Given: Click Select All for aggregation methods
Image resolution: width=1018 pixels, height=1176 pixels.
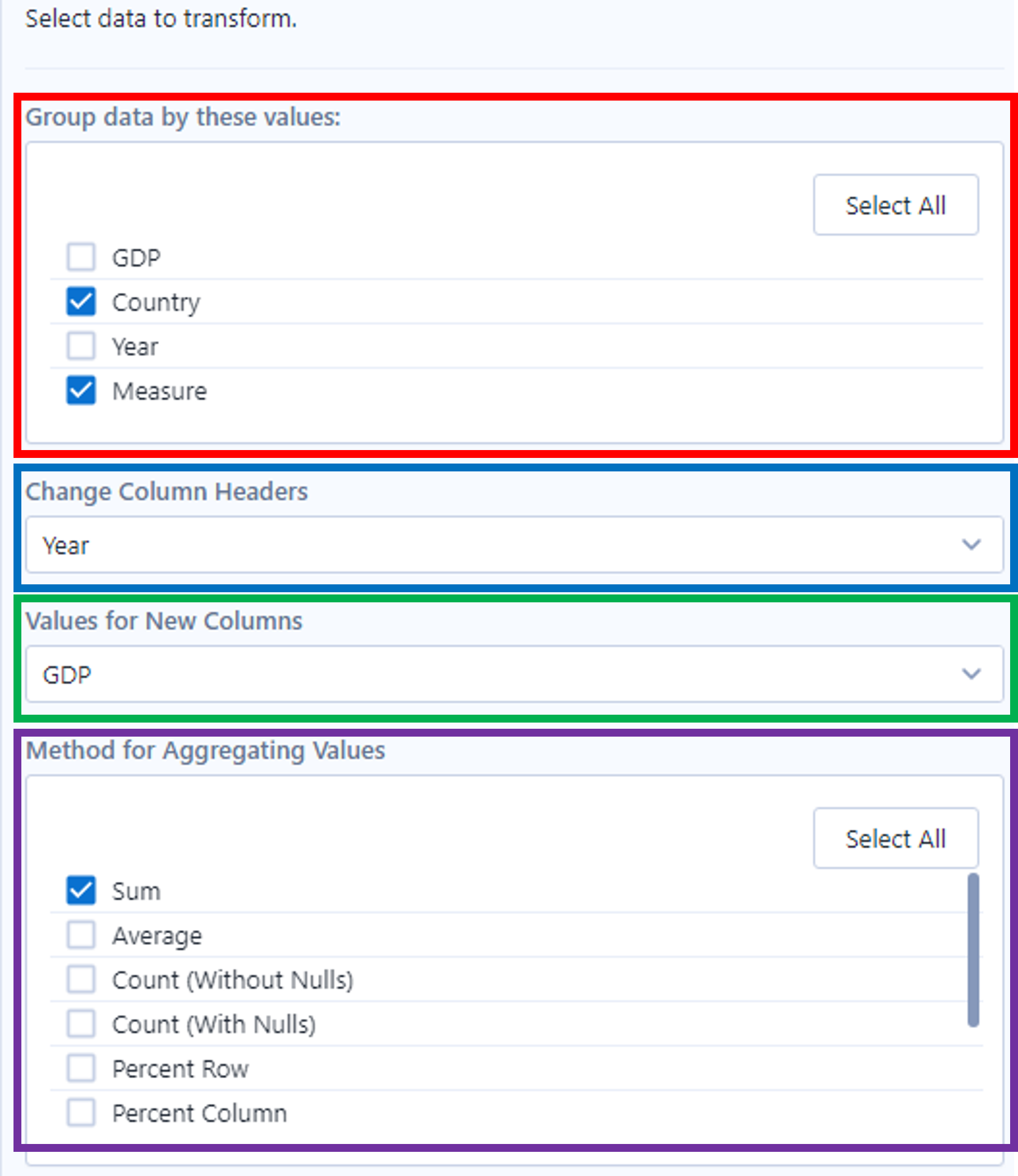Looking at the screenshot, I should [x=895, y=839].
